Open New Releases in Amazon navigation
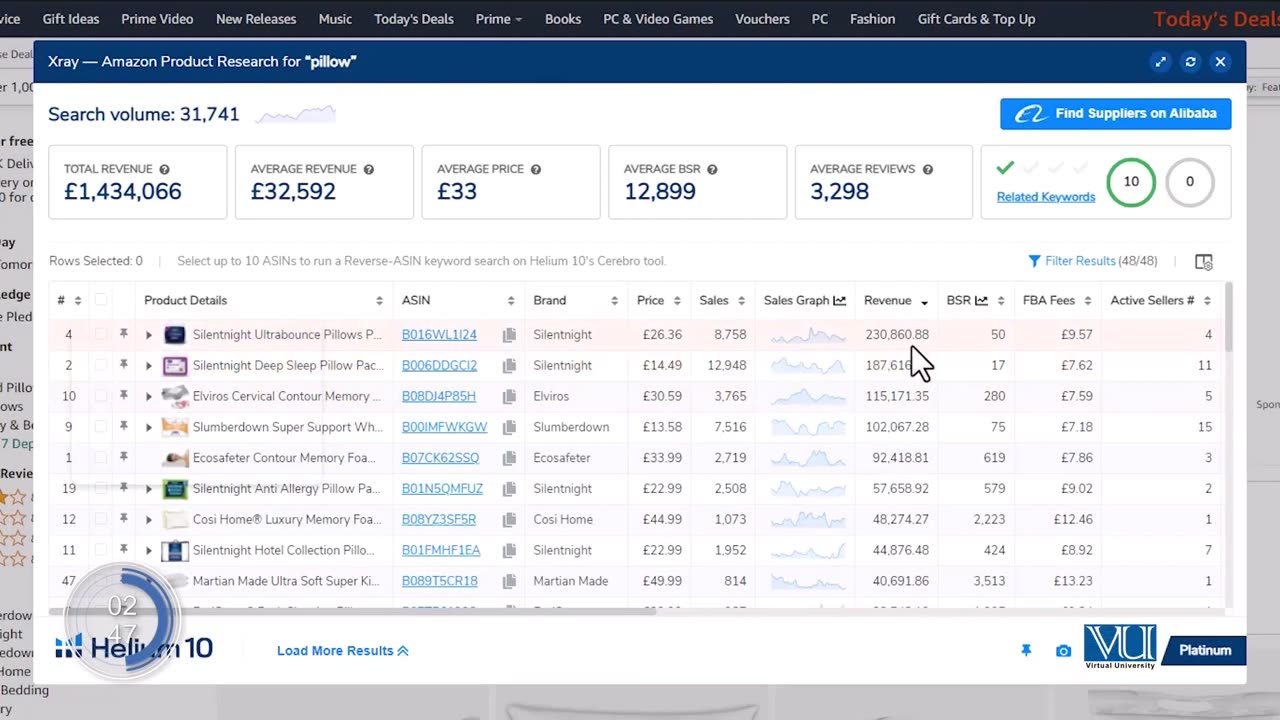Image resolution: width=1280 pixels, height=720 pixels. coord(256,19)
